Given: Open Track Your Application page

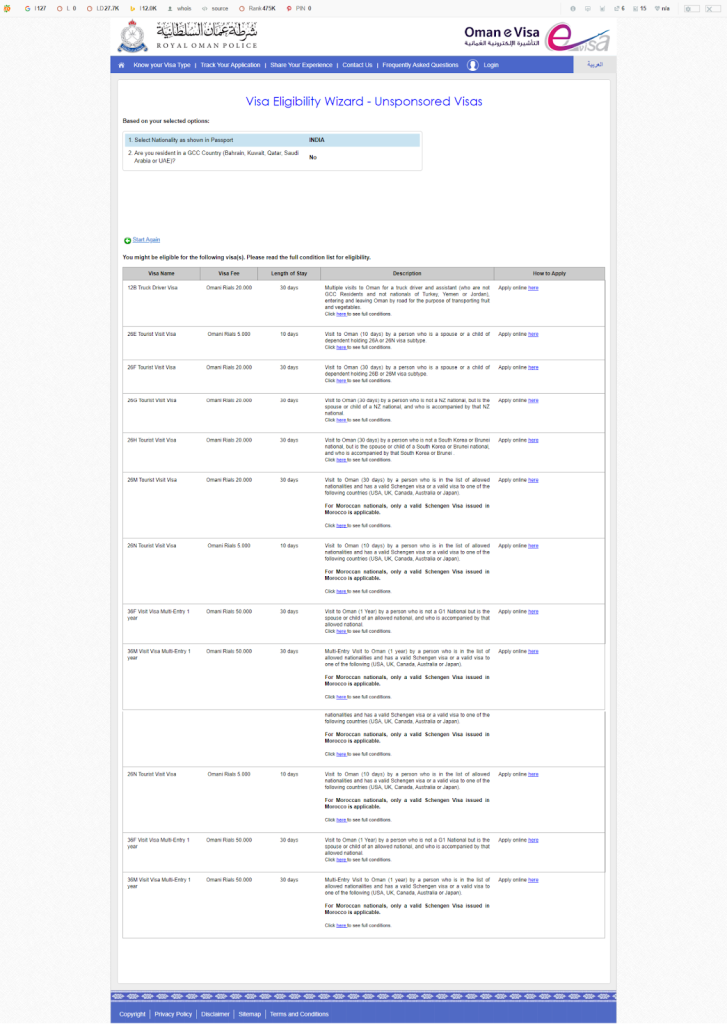Looking at the screenshot, I should tap(230, 65).
